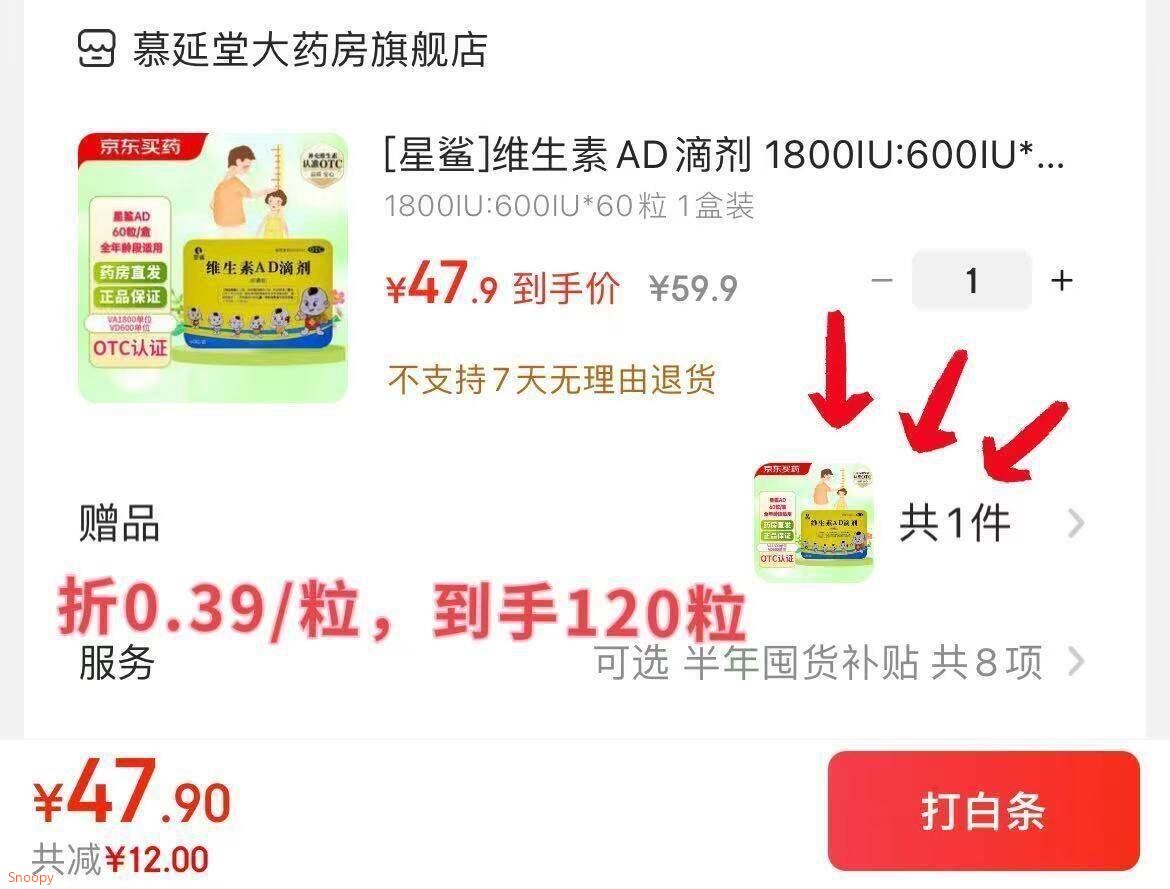This screenshot has width=1170, height=889.
Task: Tap 不支持7天无理由退货 notice
Action: [x=552, y=379]
